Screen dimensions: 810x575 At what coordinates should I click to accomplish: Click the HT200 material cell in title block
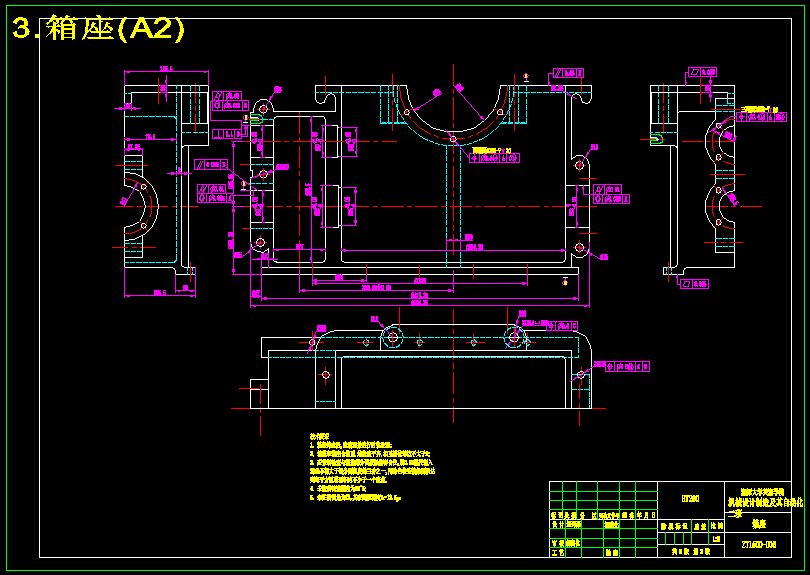click(691, 499)
